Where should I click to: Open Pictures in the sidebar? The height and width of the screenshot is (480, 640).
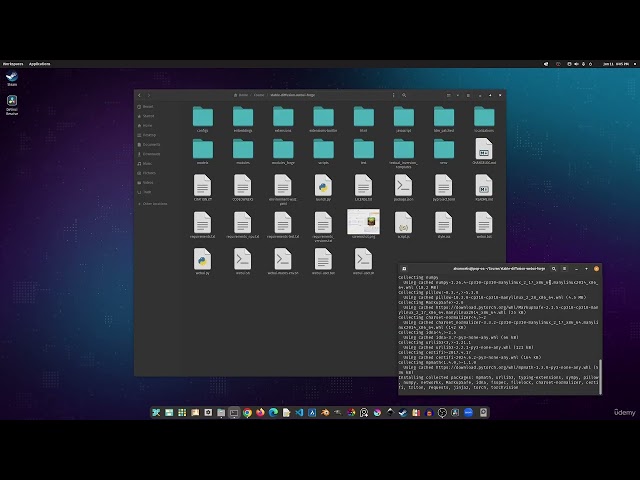tap(147, 173)
